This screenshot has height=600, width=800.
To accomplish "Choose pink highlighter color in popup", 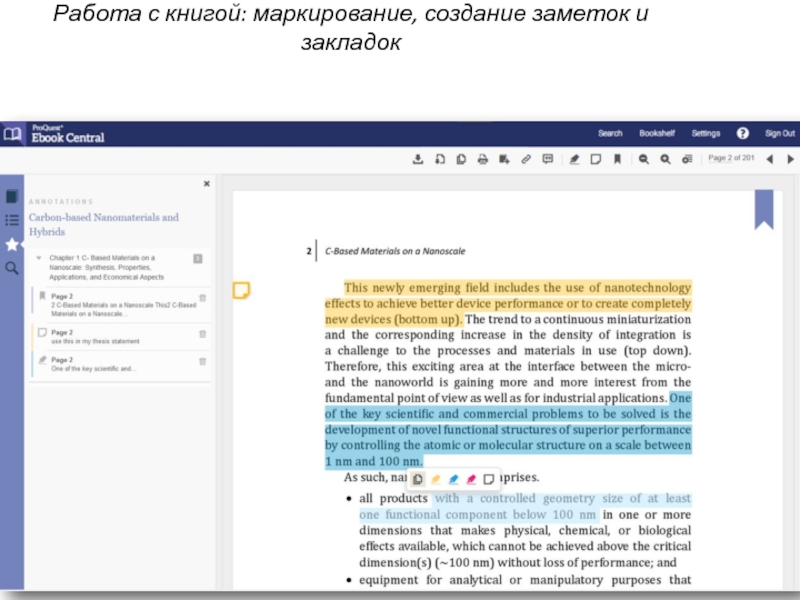I will [471, 479].
